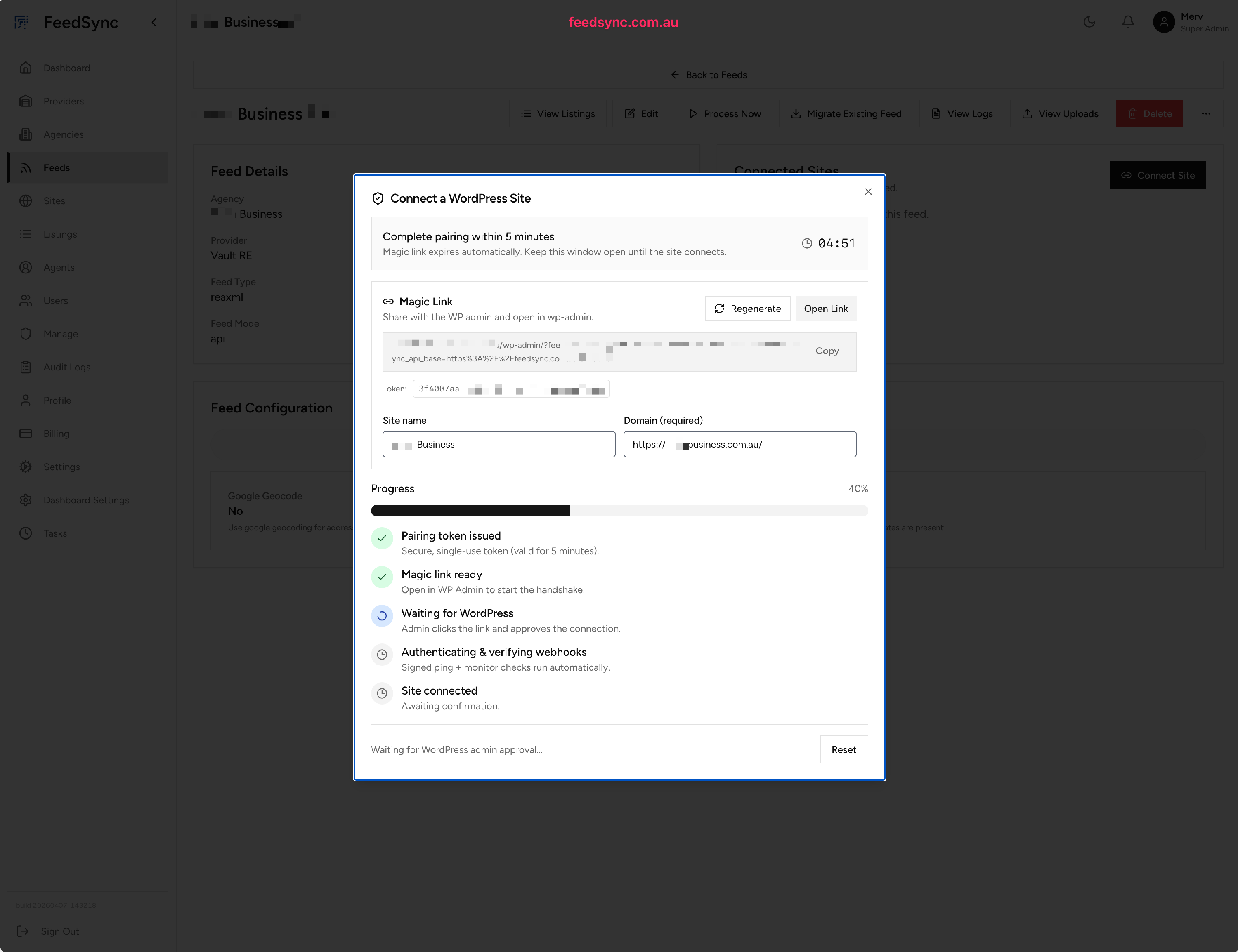
Task: Open notifications bell icon
Action: tap(1127, 22)
